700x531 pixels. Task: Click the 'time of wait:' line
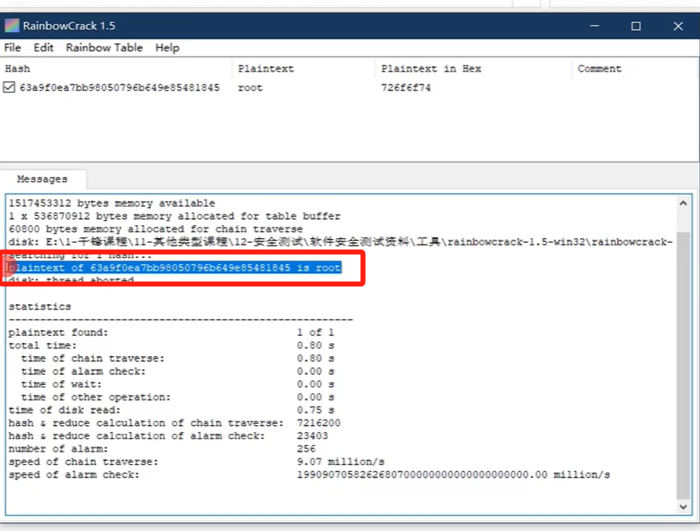[177, 385]
